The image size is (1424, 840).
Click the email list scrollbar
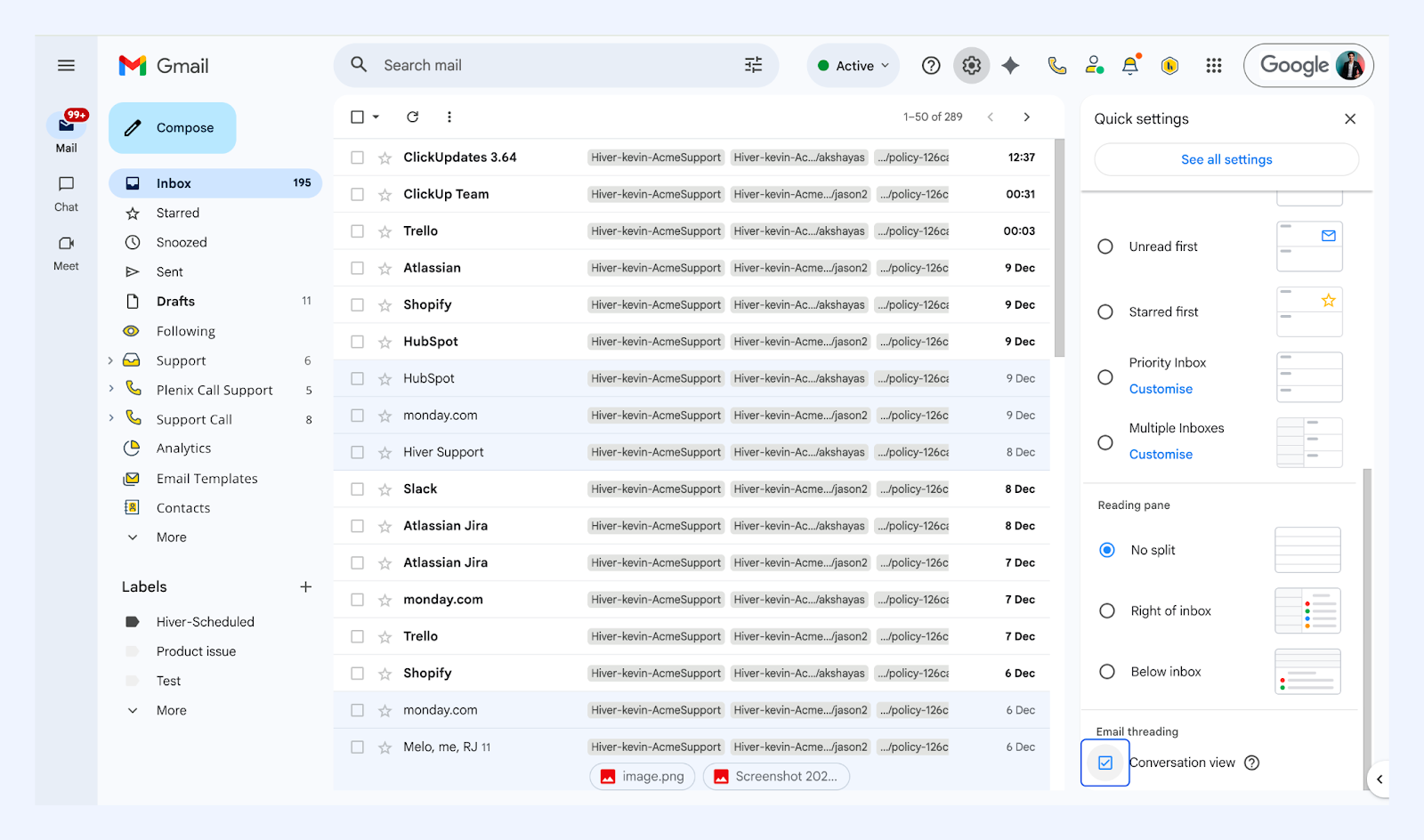tap(1059, 248)
